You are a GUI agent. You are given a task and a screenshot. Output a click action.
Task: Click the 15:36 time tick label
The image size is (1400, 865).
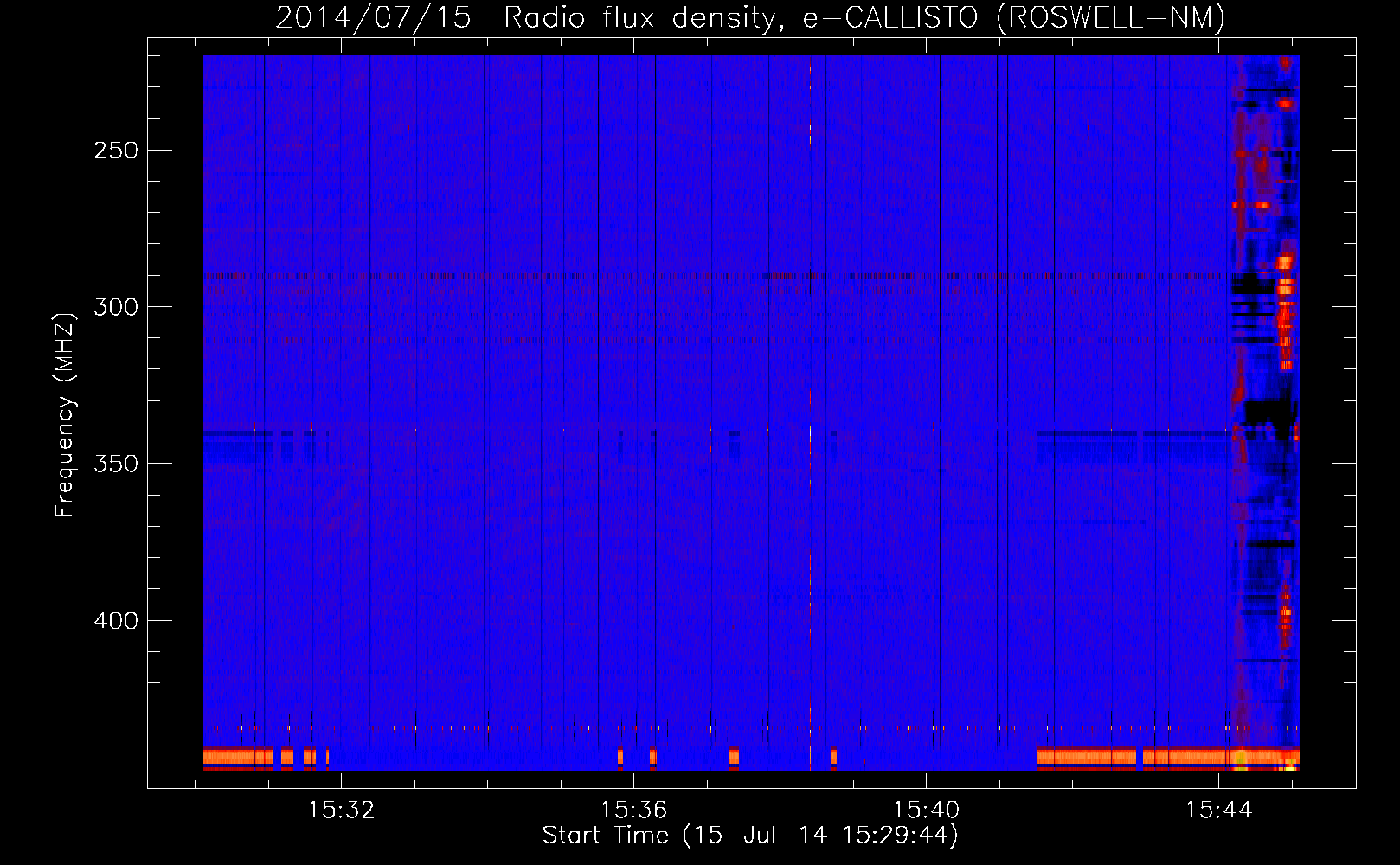[634, 811]
